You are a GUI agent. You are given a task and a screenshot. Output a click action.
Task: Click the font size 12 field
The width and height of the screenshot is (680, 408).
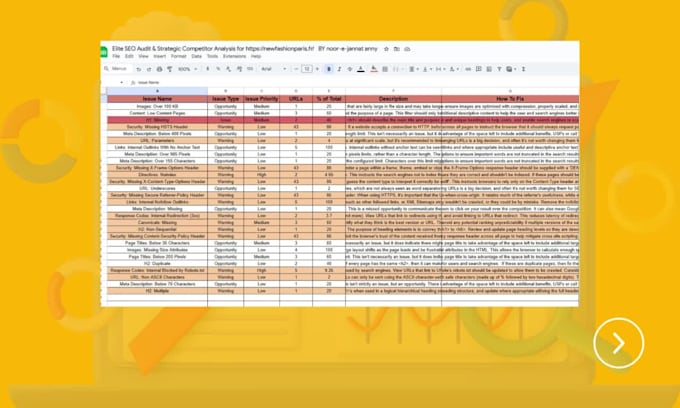point(307,69)
